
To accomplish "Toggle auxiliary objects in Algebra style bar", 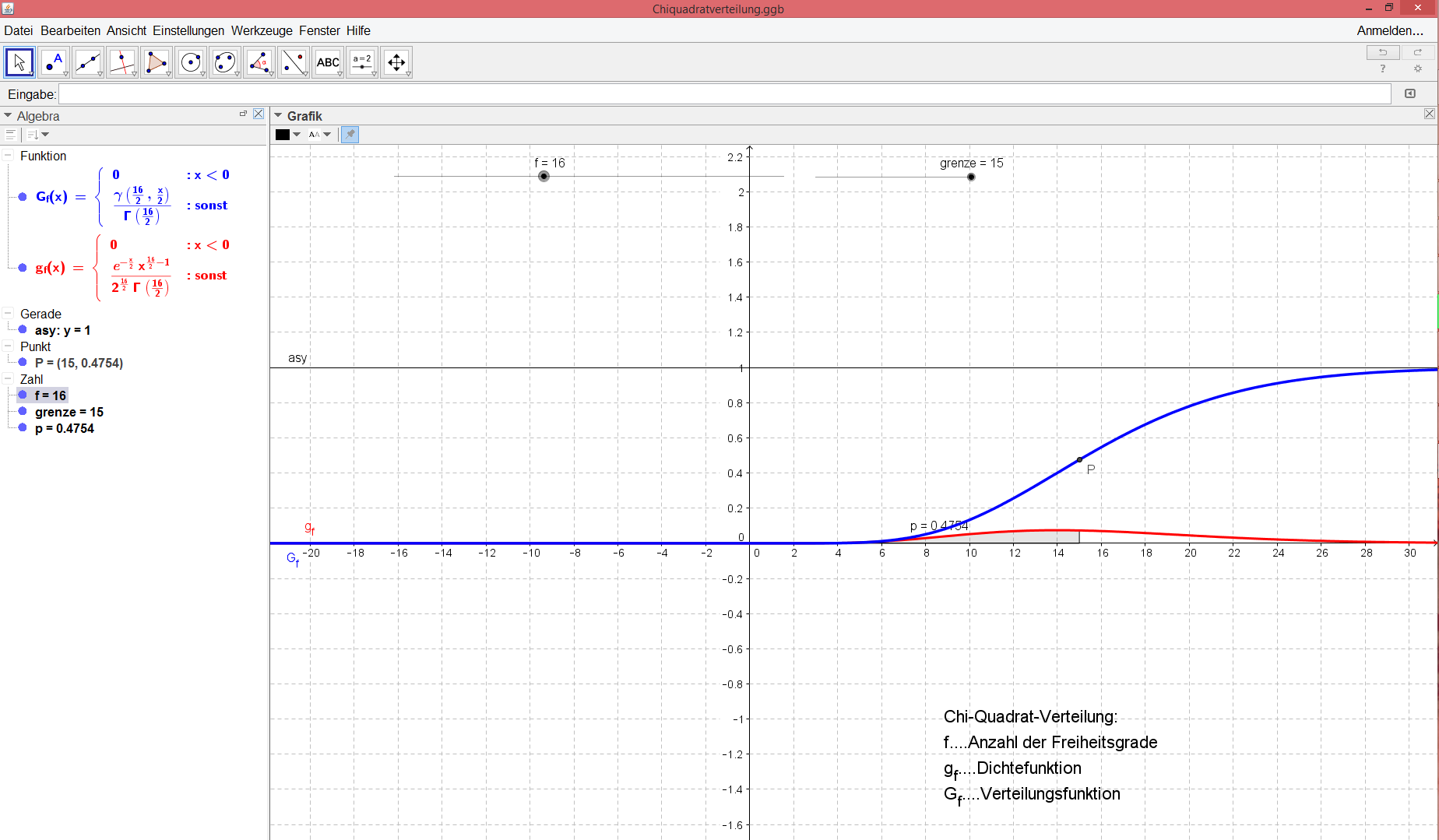I will [x=10, y=135].
